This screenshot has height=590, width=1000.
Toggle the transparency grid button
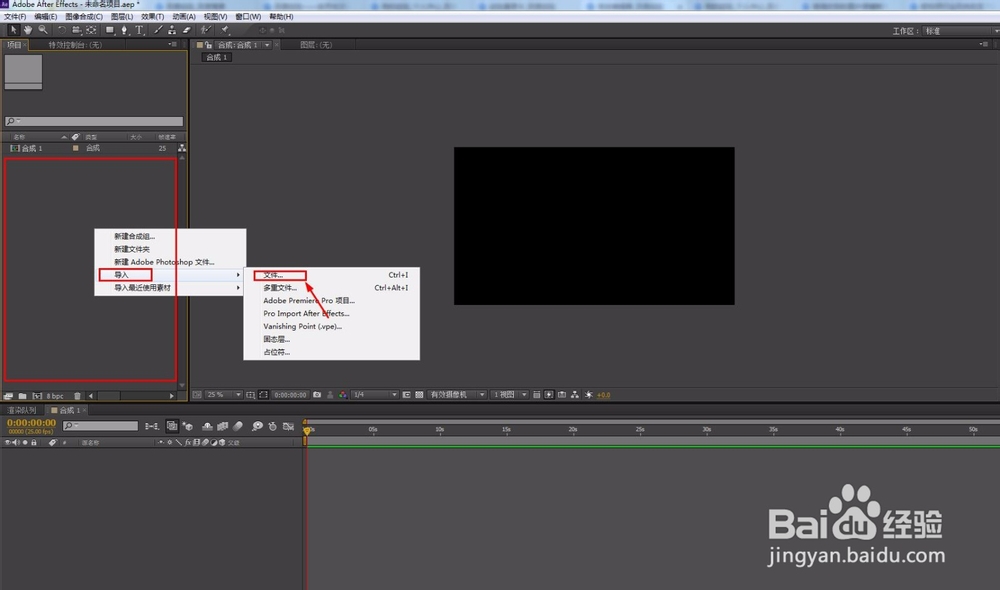pos(419,395)
